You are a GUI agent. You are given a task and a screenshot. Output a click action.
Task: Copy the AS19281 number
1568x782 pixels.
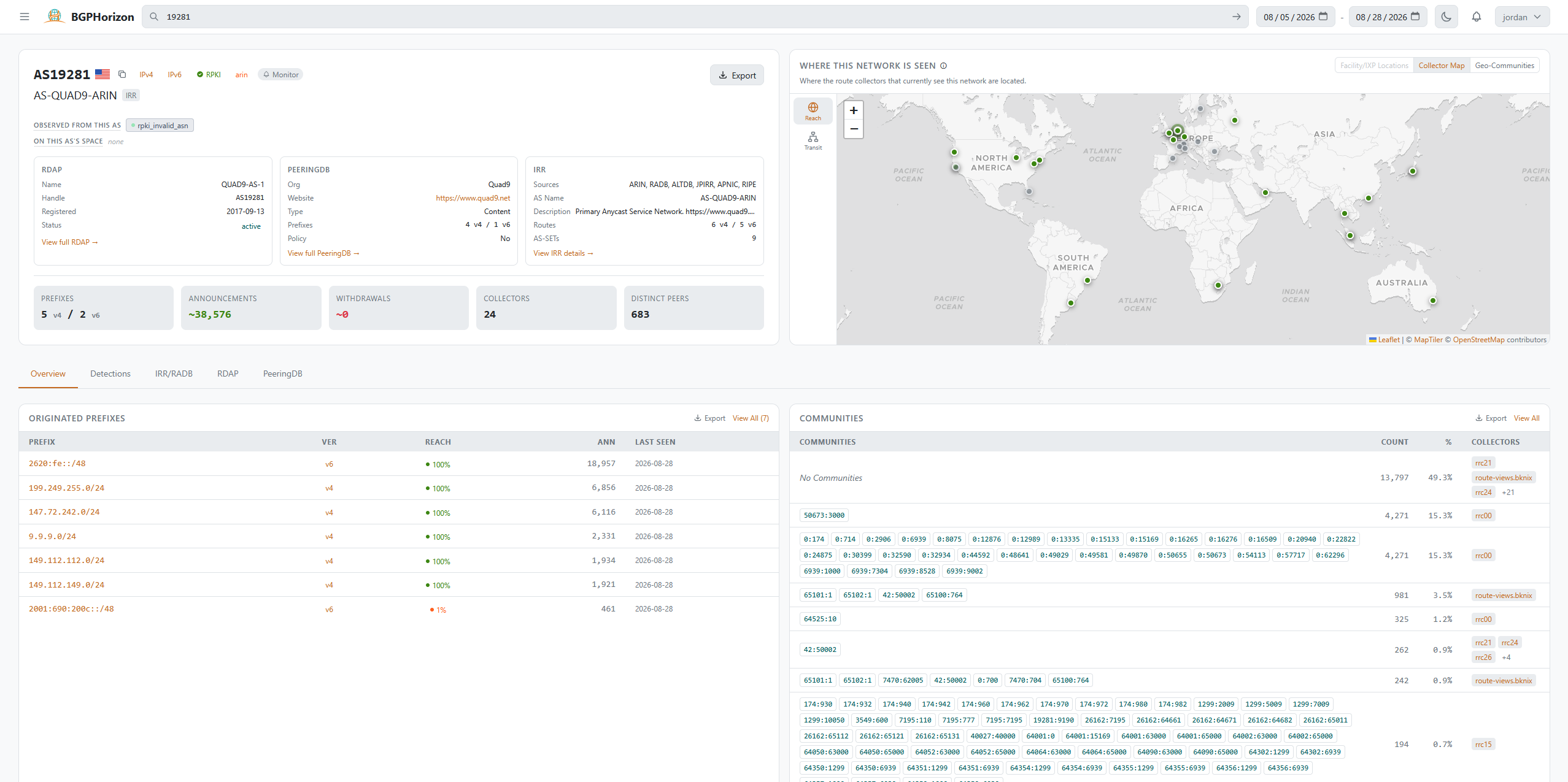(x=122, y=74)
